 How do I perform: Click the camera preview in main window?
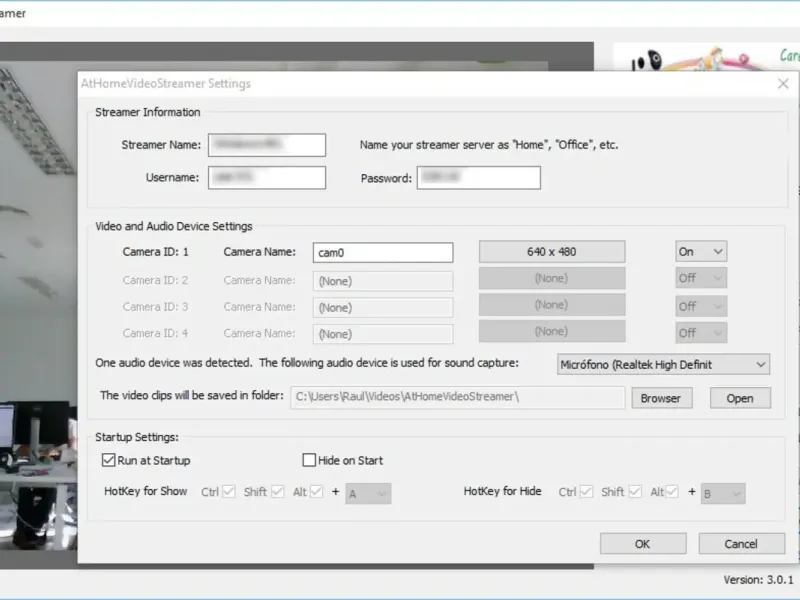tap(38, 306)
